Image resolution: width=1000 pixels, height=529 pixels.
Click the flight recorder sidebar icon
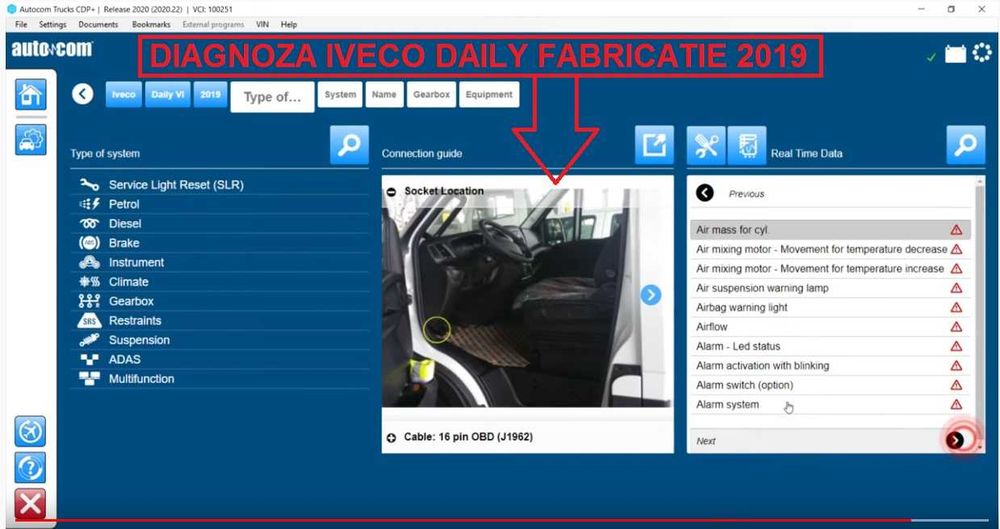30,432
